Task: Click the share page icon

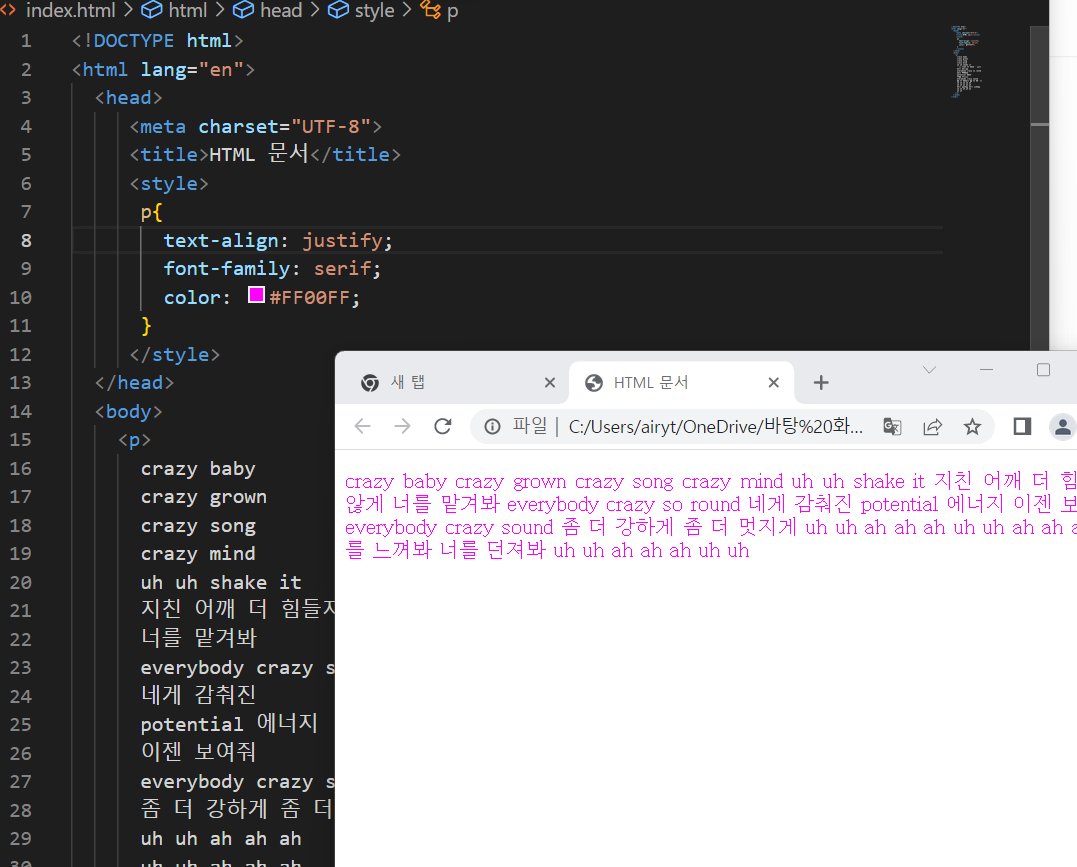Action: (932, 427)
